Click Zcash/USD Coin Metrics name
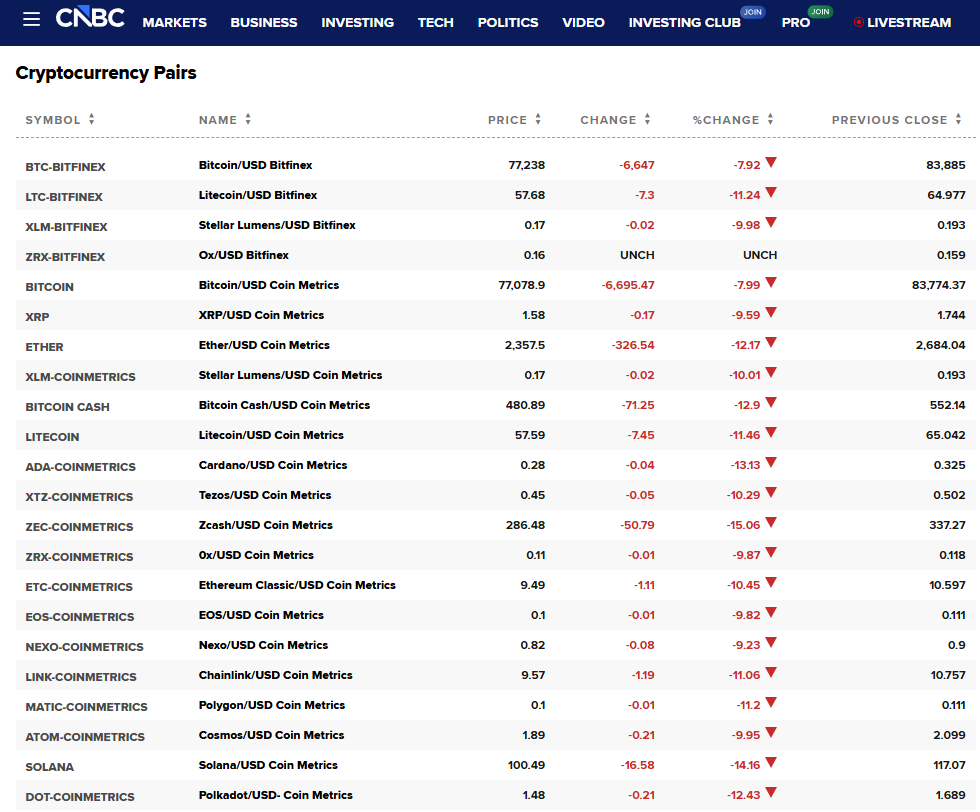The image size is (980, 812). tap(265, 525)
